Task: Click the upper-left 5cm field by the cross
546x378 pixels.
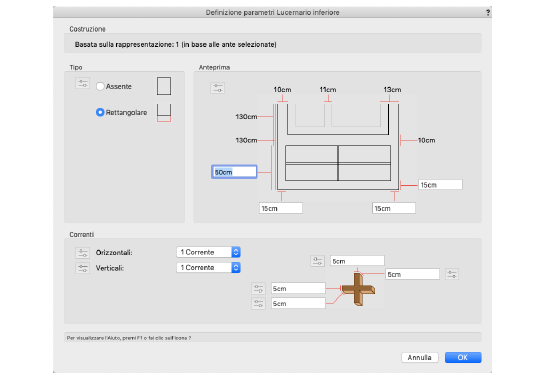Action: [x=298, y=289]
